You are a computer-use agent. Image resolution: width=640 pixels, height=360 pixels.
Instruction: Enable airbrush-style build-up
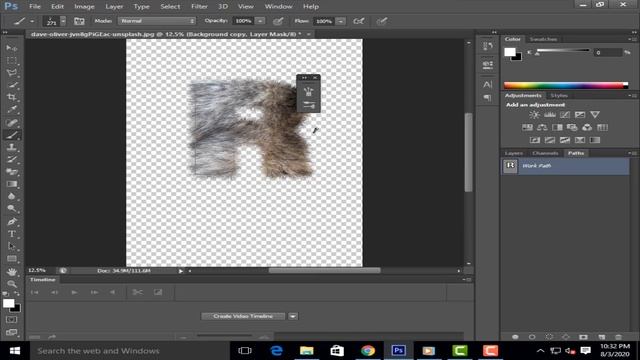tap(359, 21)
